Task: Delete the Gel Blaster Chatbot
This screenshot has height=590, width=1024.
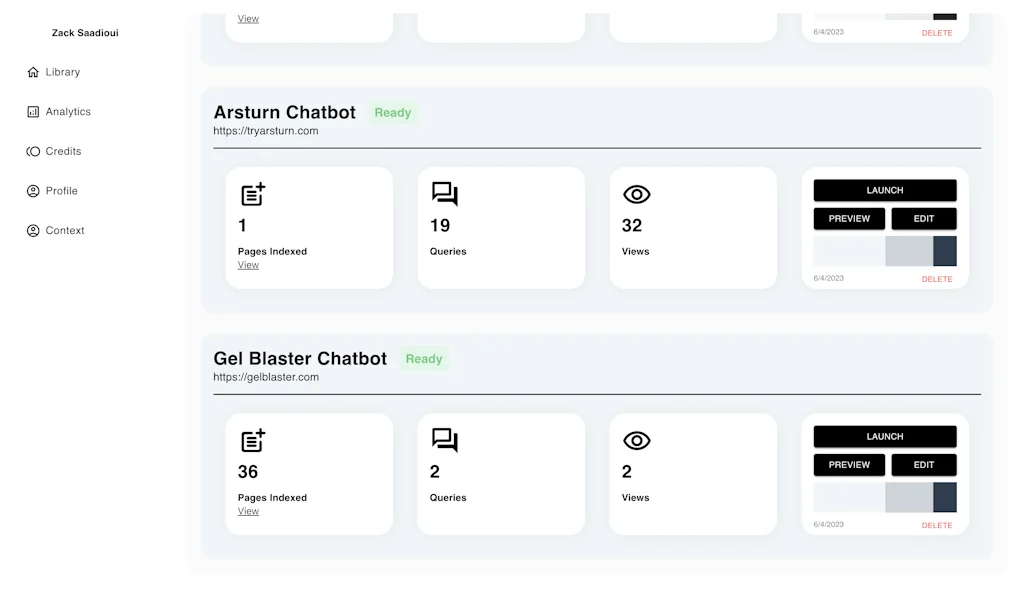Action: (936, 524)
